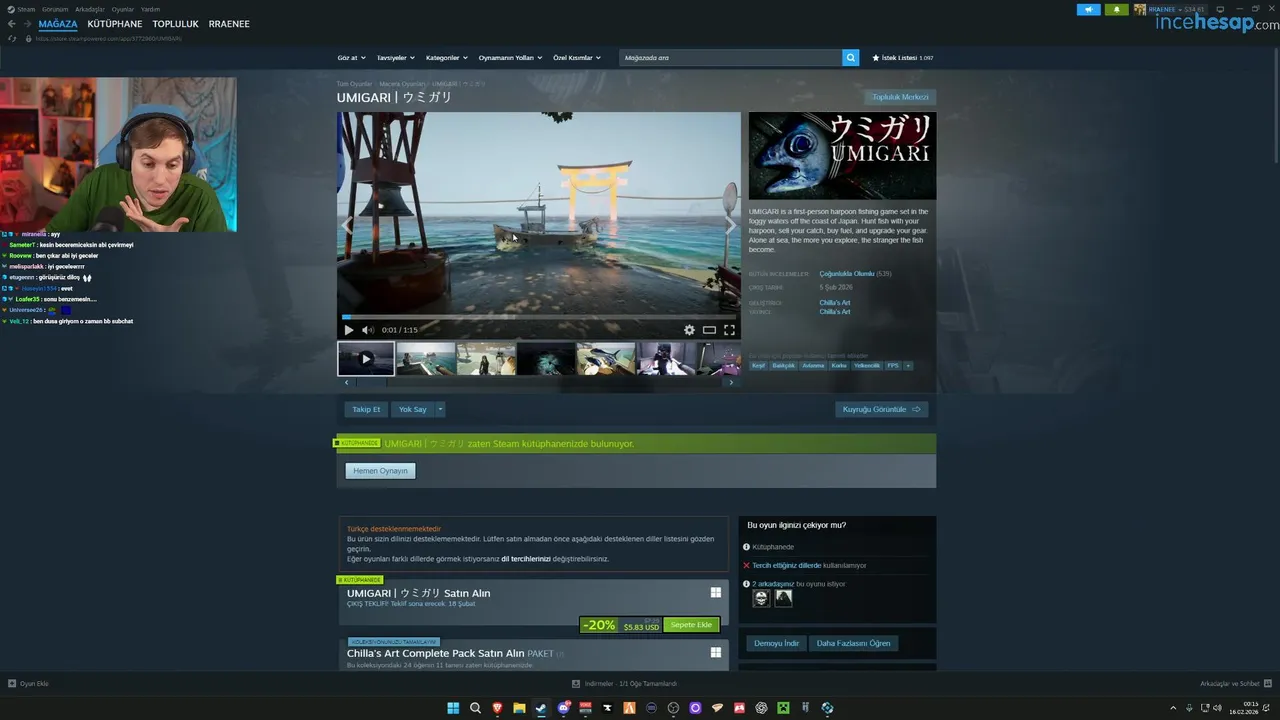Open the Oyunlar menu
Image resolution: width=1280 pixels, height=720 pixels.
[123, 9]
